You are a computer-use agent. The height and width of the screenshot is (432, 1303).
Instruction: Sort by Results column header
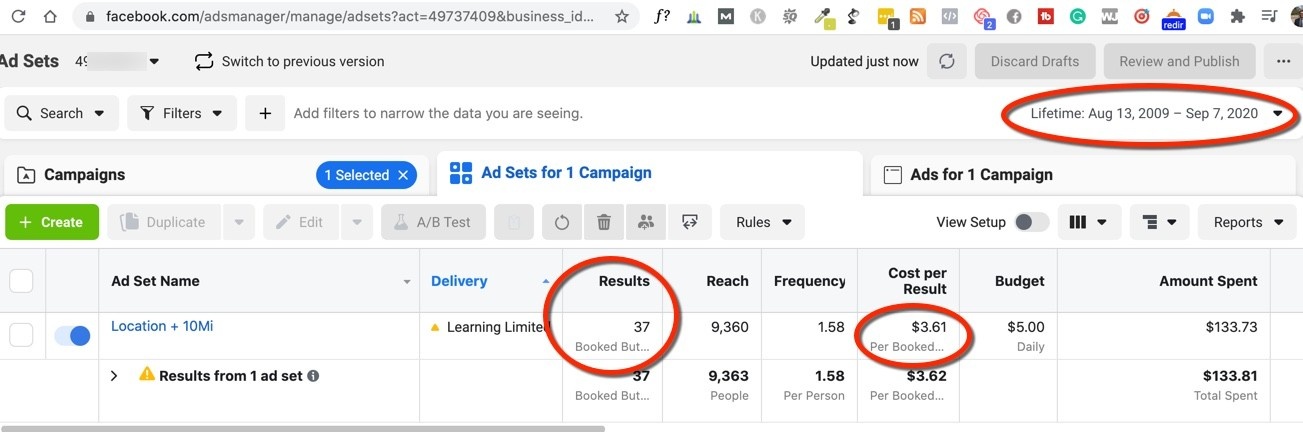[624, 281]
